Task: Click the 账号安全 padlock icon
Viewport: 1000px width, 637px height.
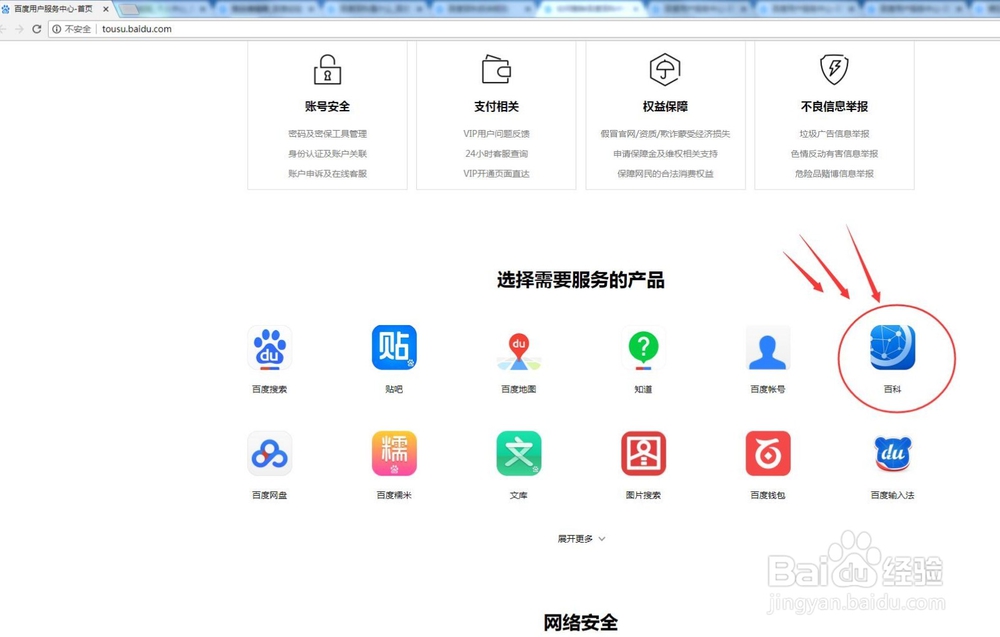Action: click(327, 70)
